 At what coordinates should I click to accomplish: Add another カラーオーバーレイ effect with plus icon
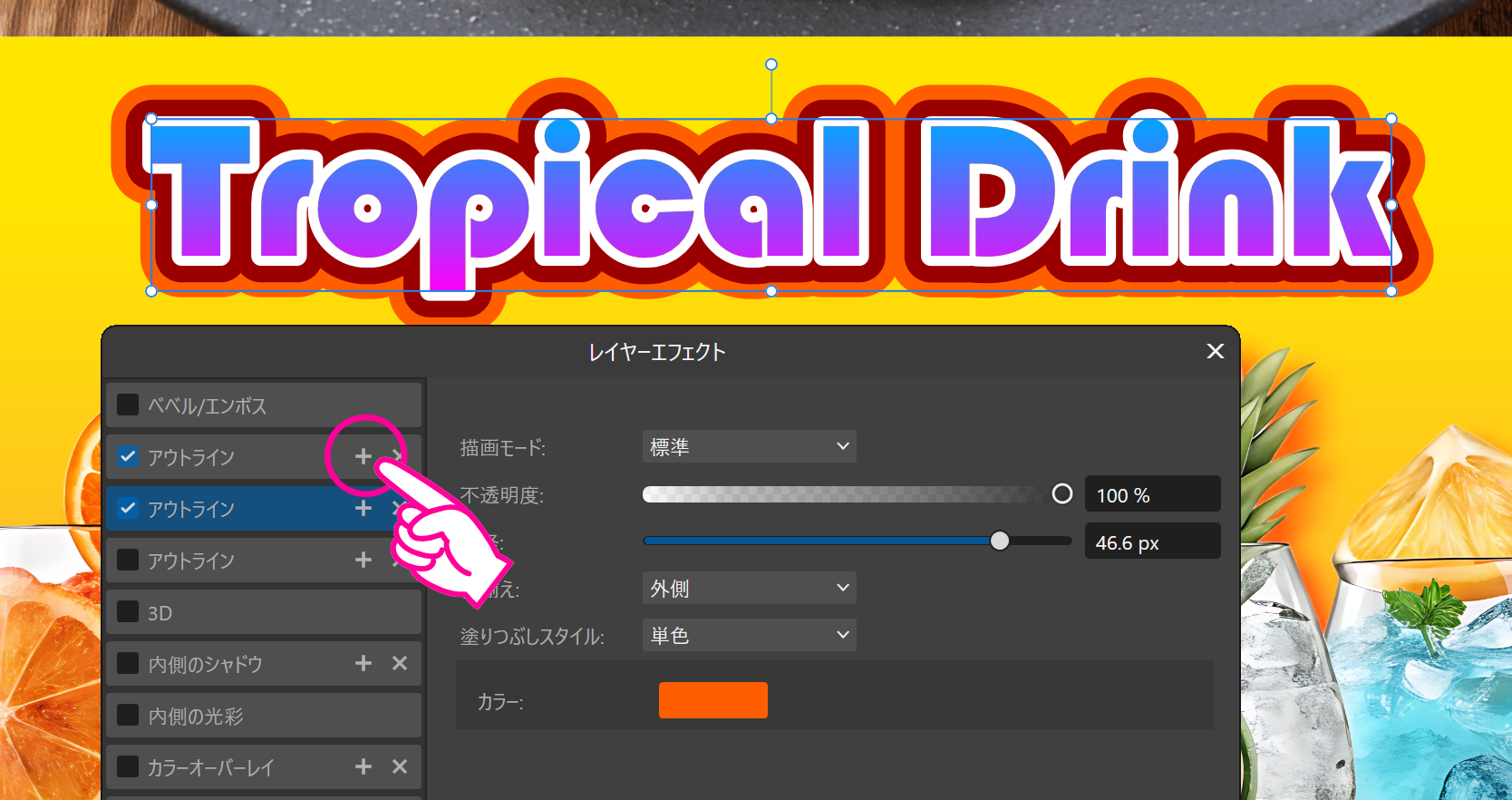tap(363, 766)
